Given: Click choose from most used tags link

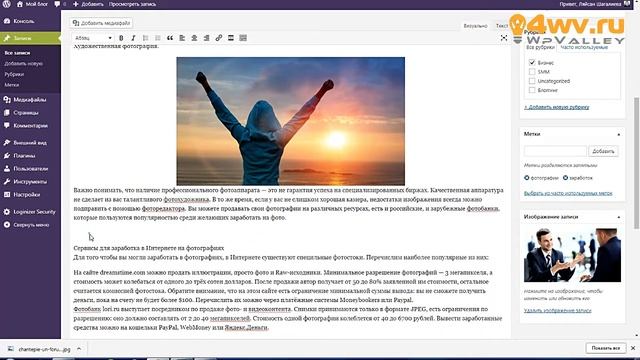Looking at the screenshot, I should (568, 193).
